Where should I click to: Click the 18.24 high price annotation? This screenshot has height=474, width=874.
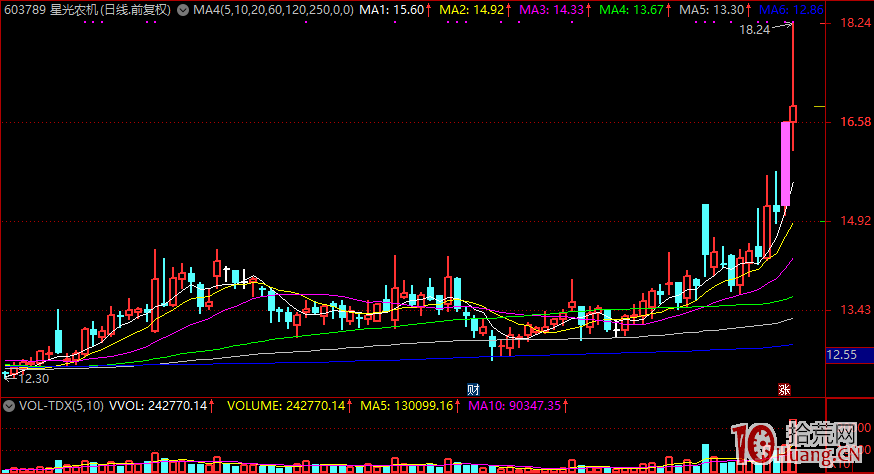tap(754, 31)
